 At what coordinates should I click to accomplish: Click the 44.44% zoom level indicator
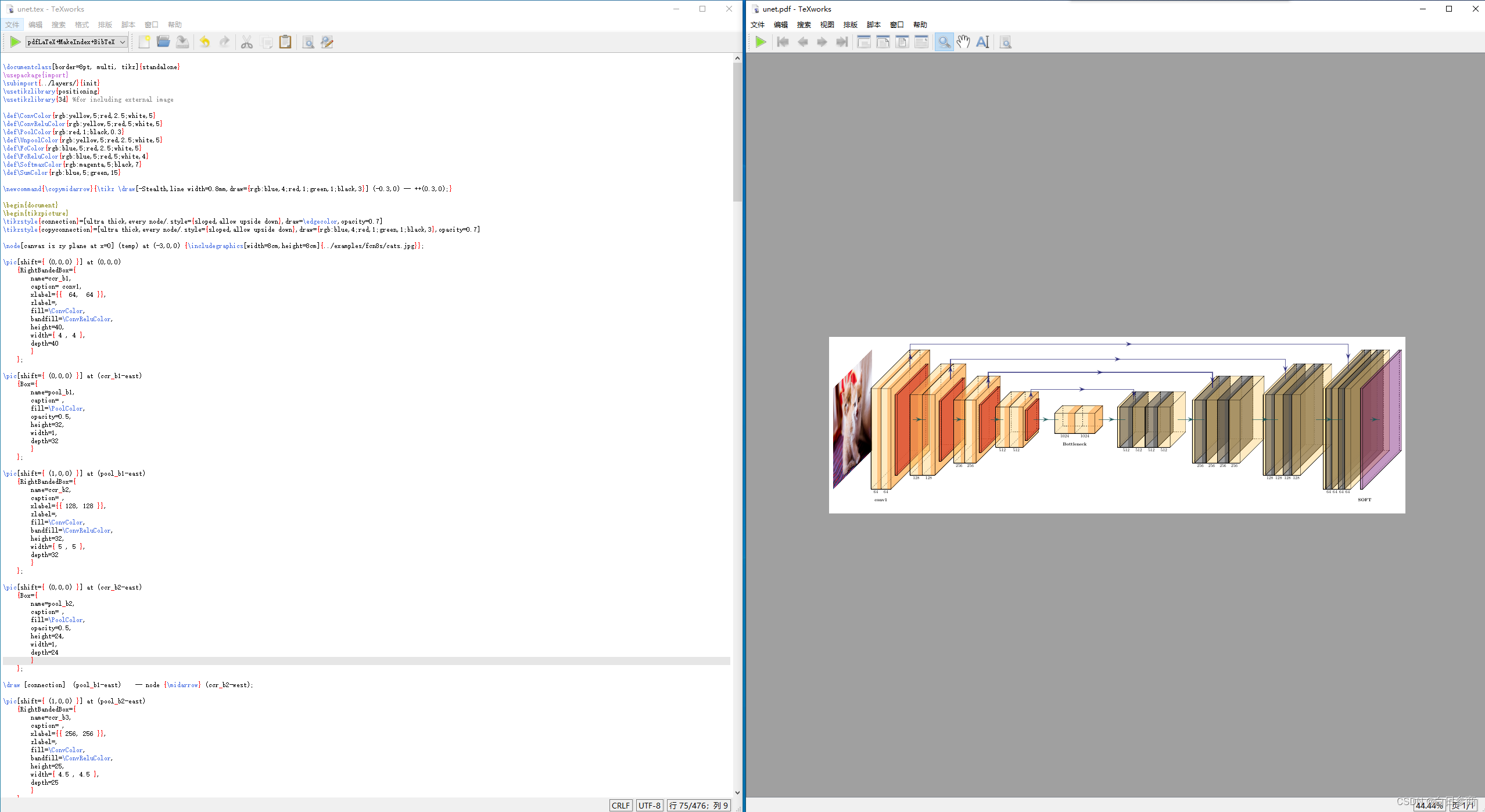[x=1429, y=805]
